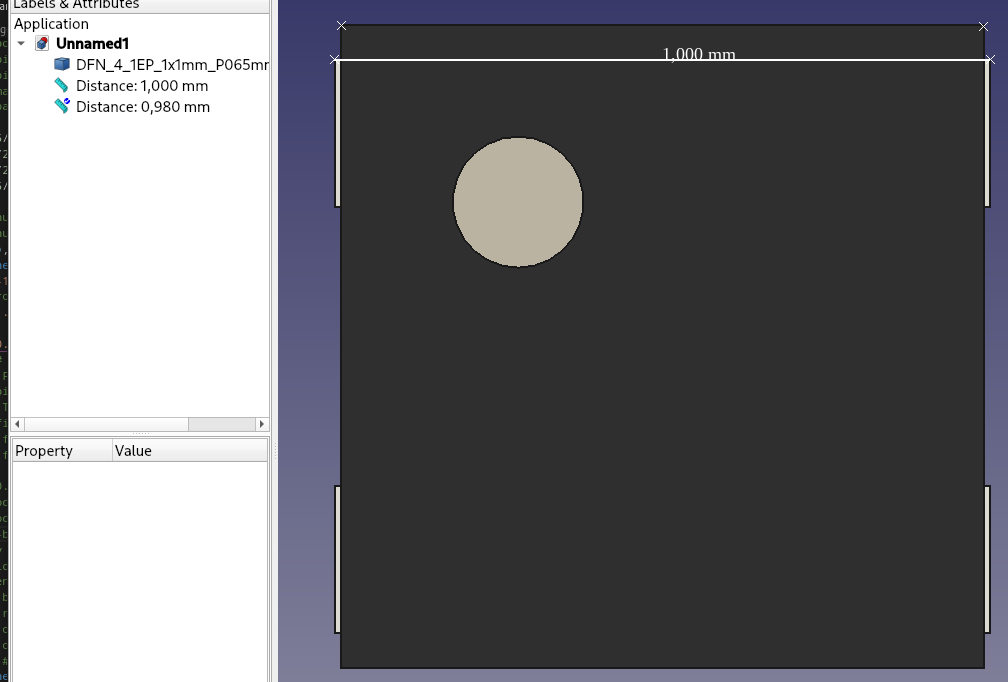Select the Unnamed1 document icon
The image size is (1008, 682).
coord(42,44)
